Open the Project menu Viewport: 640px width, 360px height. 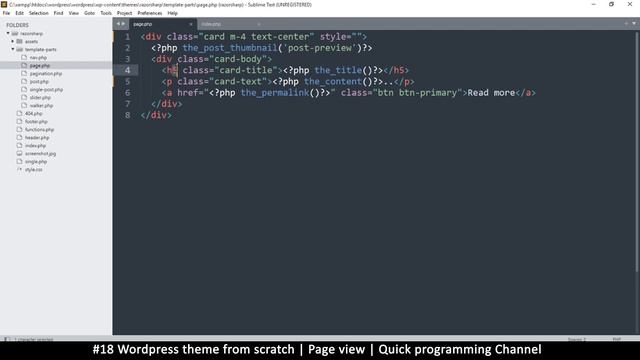(124, 13)
